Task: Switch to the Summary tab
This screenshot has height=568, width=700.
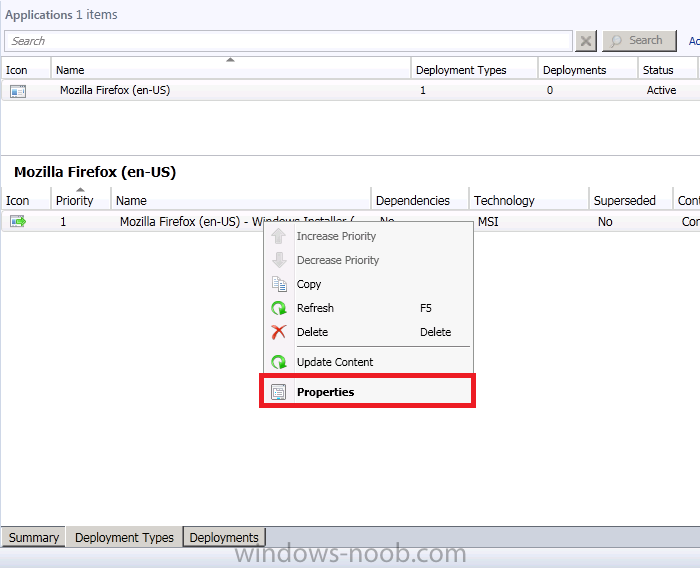Action: (x=33, y=537)
